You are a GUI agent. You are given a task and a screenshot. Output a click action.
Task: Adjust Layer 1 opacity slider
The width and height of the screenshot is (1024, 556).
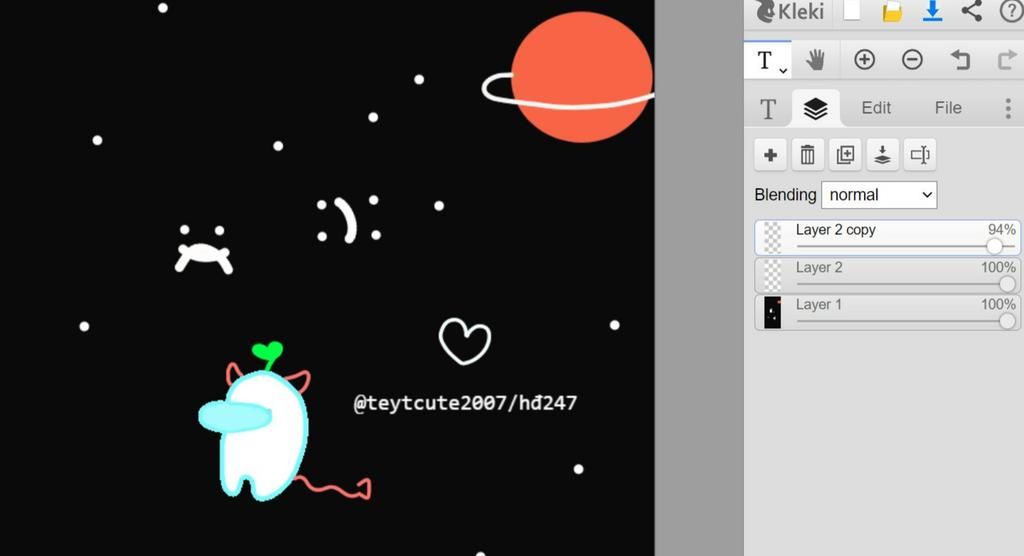coord(906,321)
